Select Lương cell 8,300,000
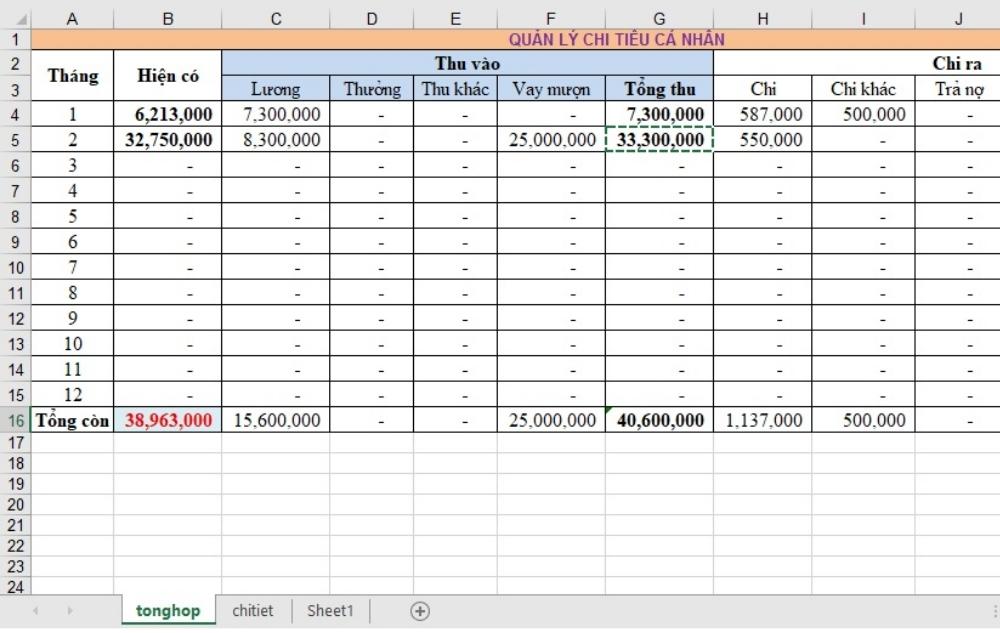1000x633 pixels. point(276,140)
